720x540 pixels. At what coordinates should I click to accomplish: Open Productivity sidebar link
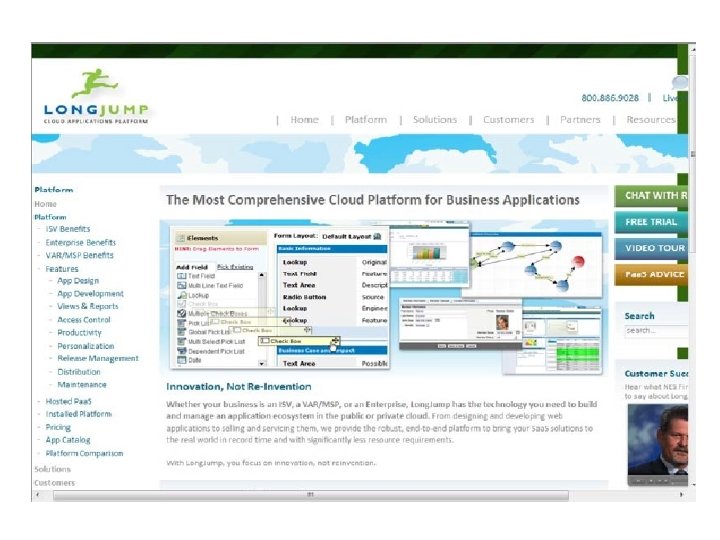[x=79, y=332]
